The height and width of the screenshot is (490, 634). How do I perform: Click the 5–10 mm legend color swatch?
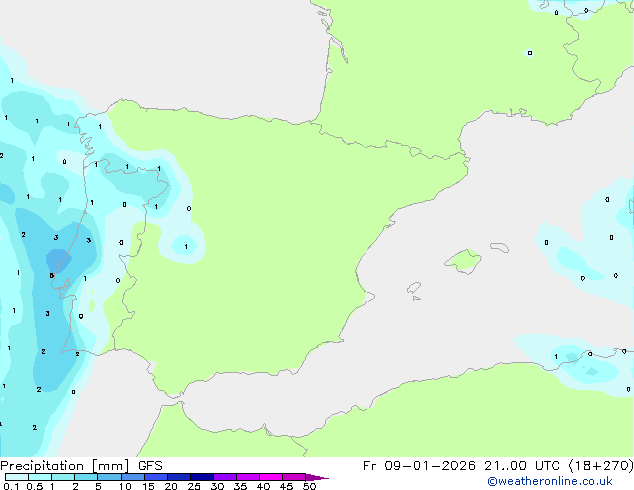click(110, 477)
